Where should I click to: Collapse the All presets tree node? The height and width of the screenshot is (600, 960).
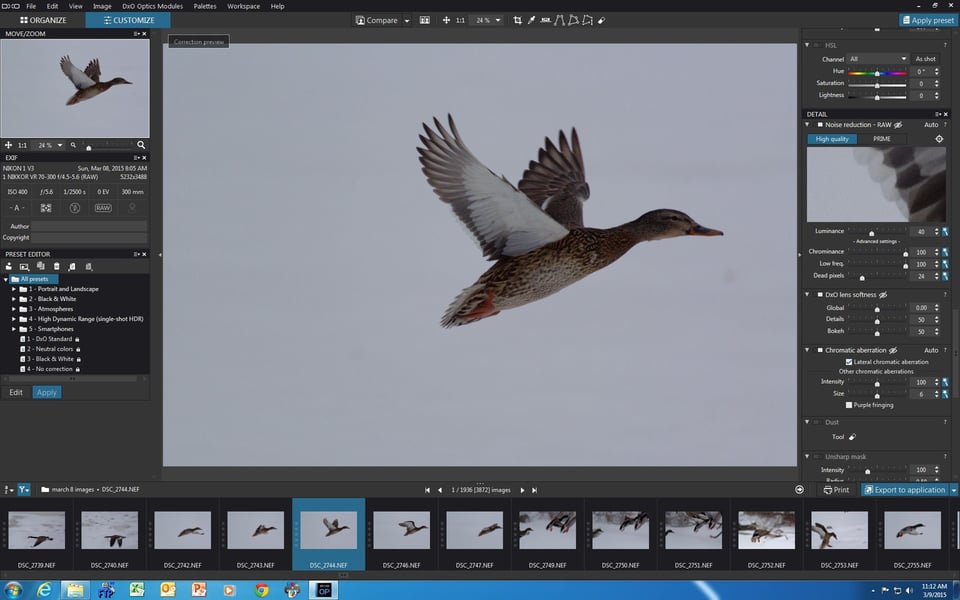coord(6,279)
